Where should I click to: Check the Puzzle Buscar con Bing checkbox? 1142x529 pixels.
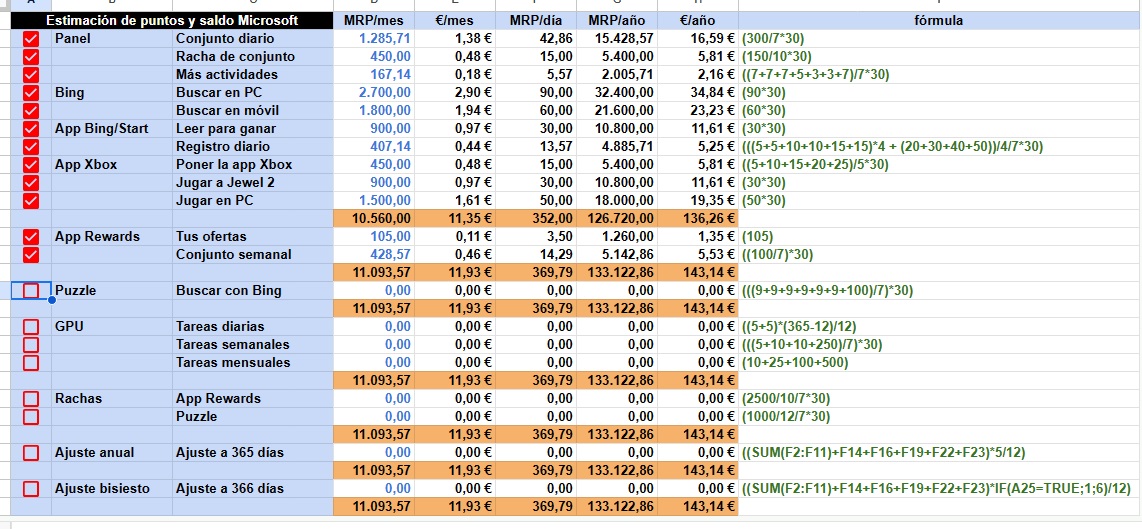(31, 291)
